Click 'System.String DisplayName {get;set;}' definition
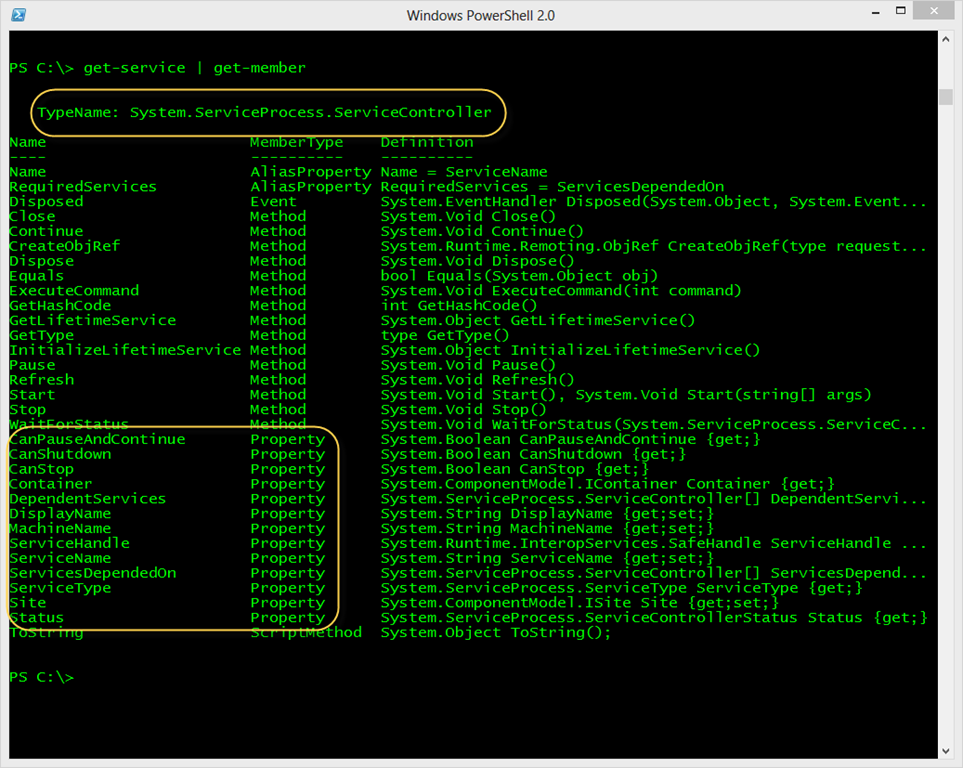The image size is (963, 768). click(547, 514)
